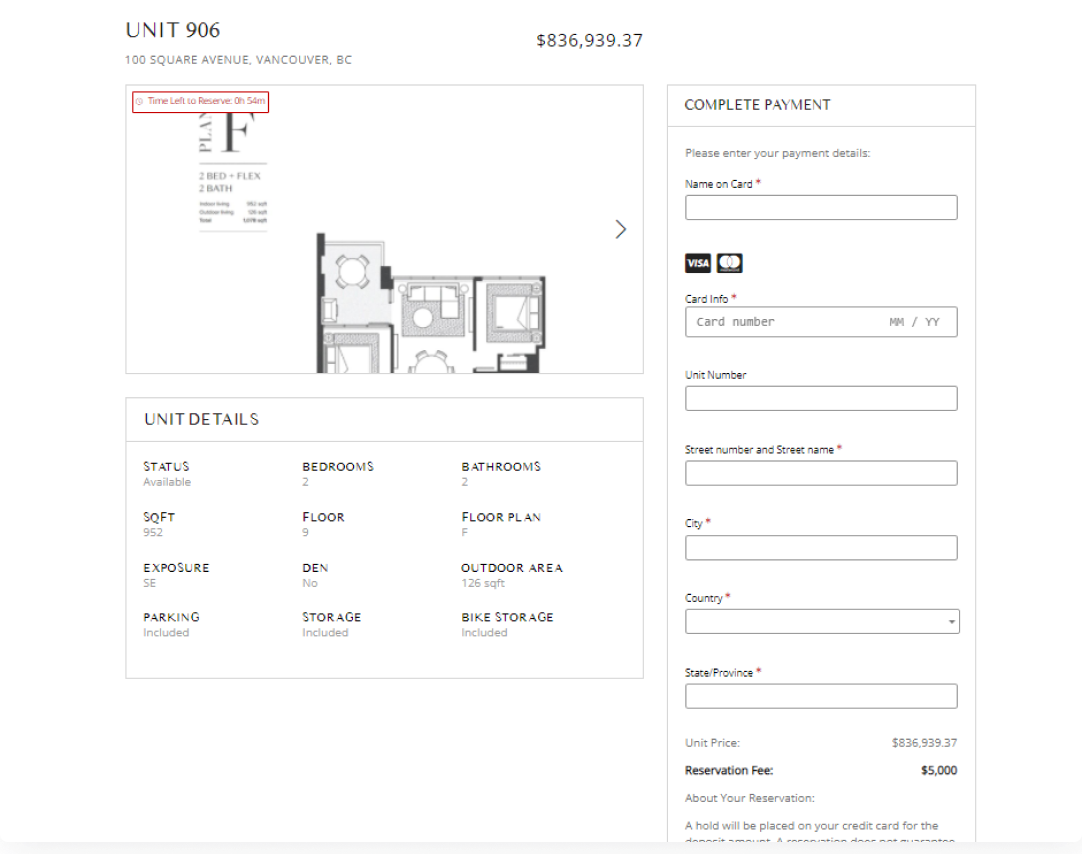Click the DEN value 'No'
The width and height of the screenshot is (1082, 854).
click(310, 583)
